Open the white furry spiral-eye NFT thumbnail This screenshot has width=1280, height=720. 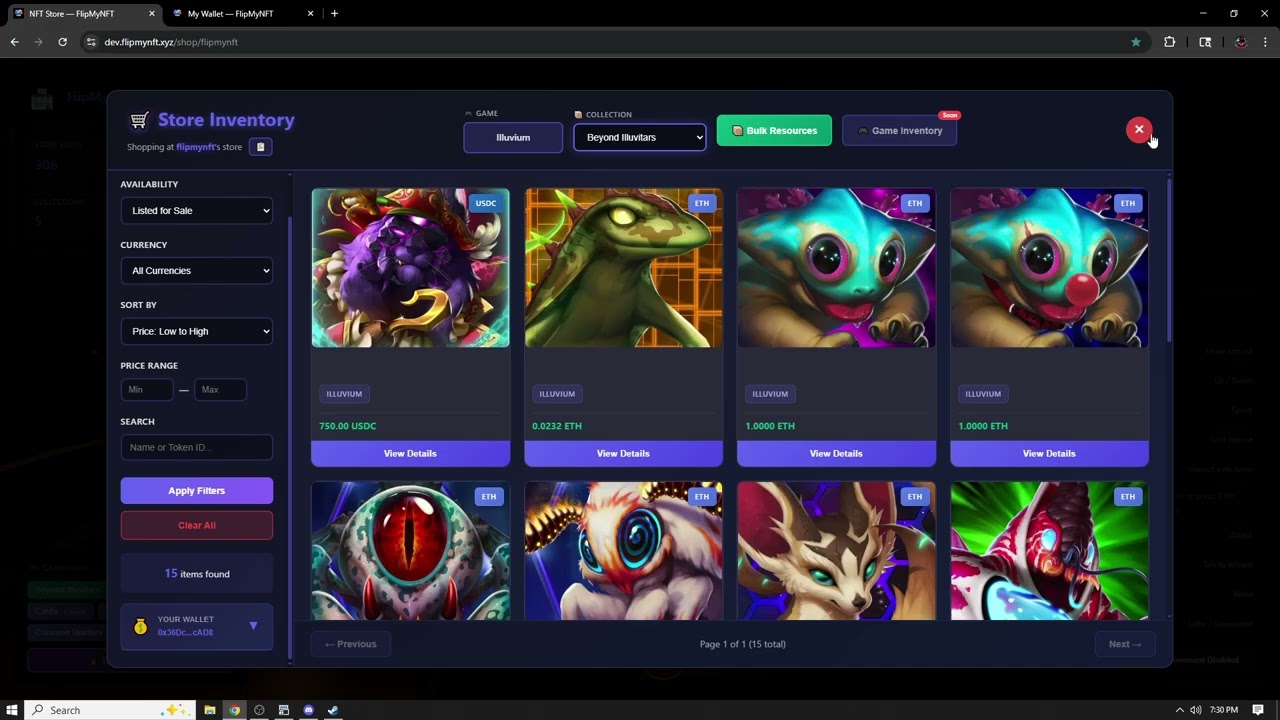click(623, 551)
